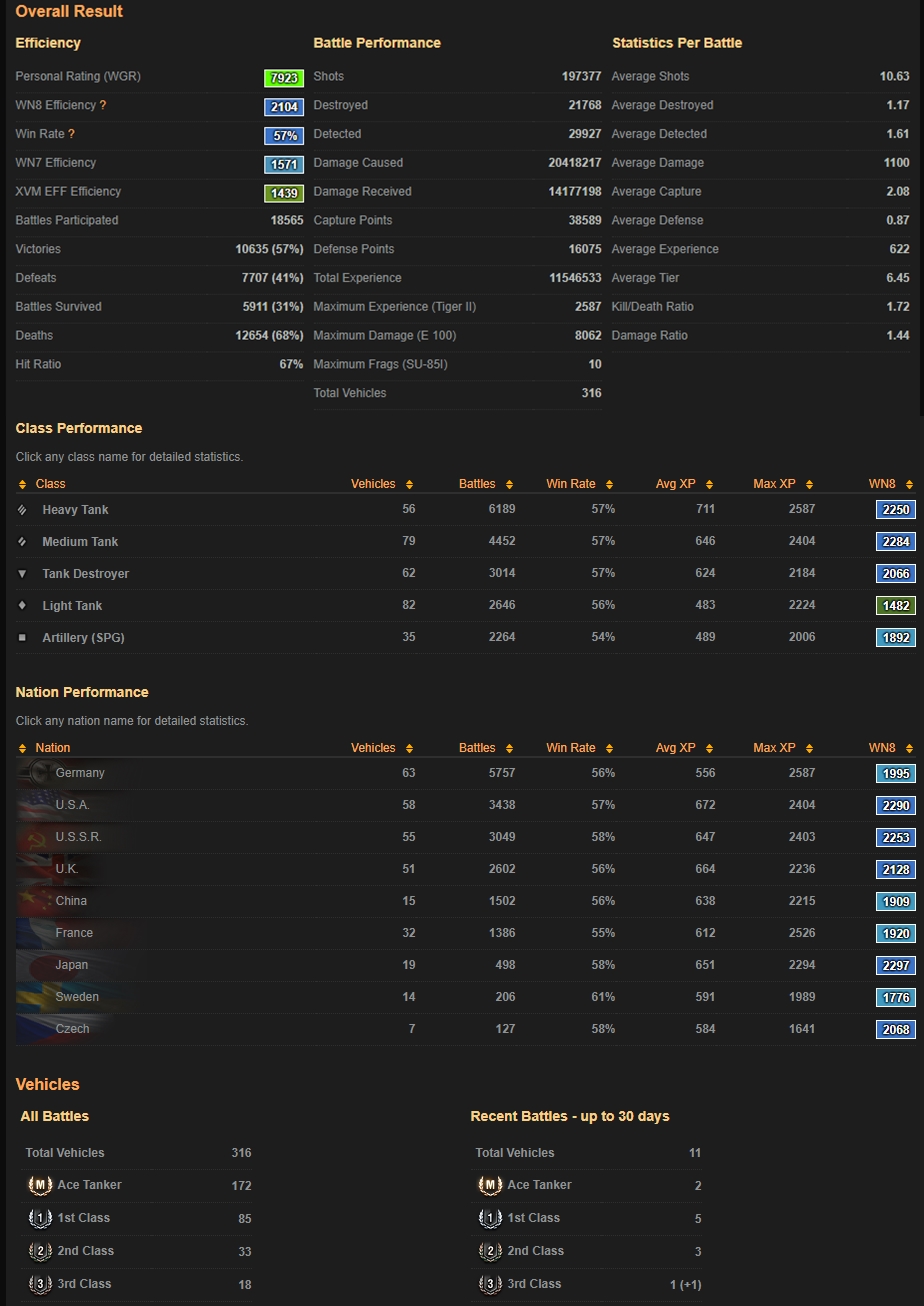924x1306 pixels.
Task: Click the Ace Tanker badge under All Battles
Action: 40,1185
